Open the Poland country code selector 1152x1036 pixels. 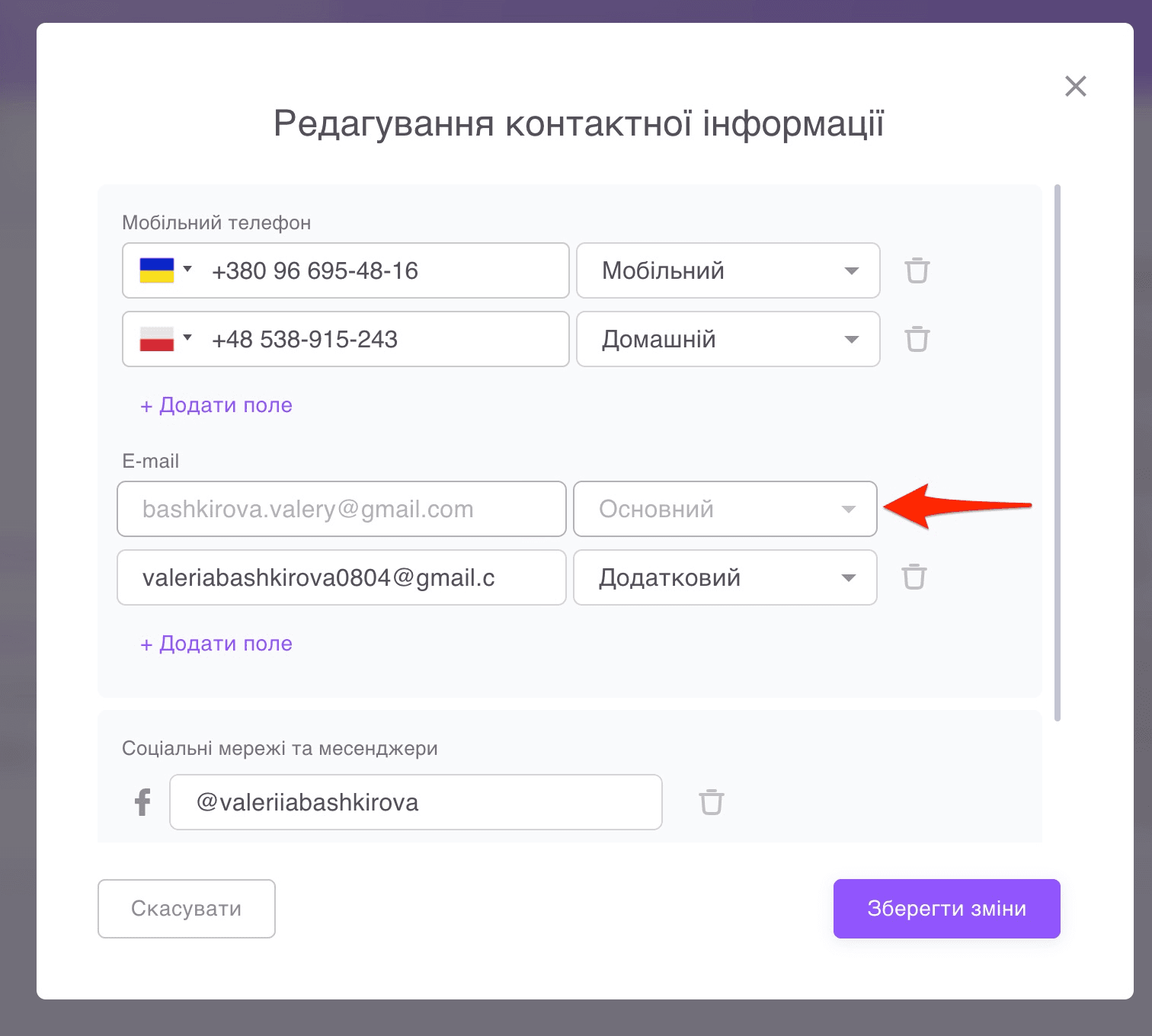tap(187, 337)
